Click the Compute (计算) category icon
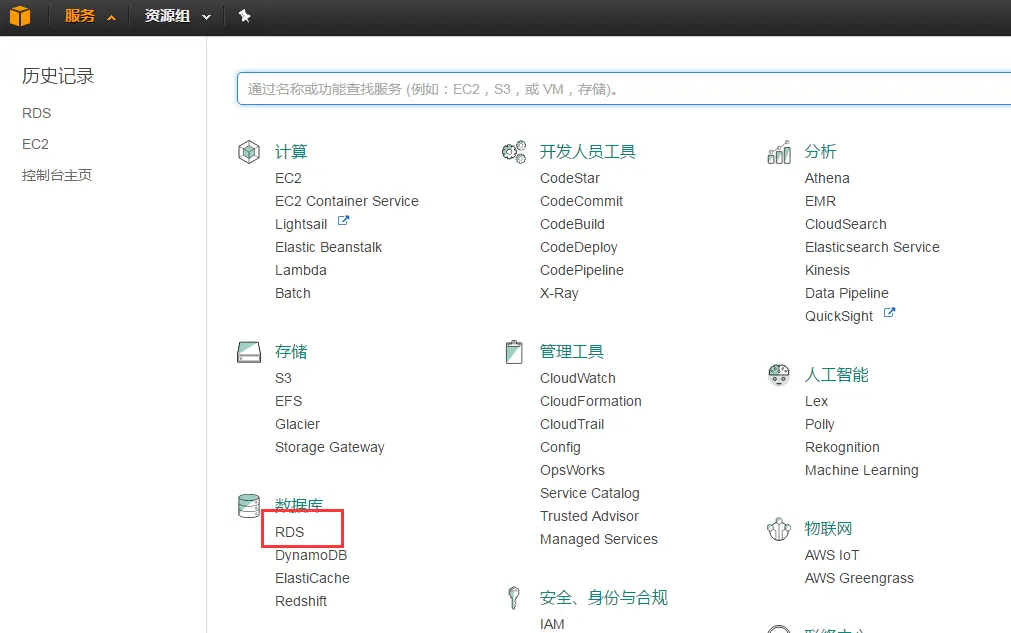The image size is (1011, 633). (249, 152)
